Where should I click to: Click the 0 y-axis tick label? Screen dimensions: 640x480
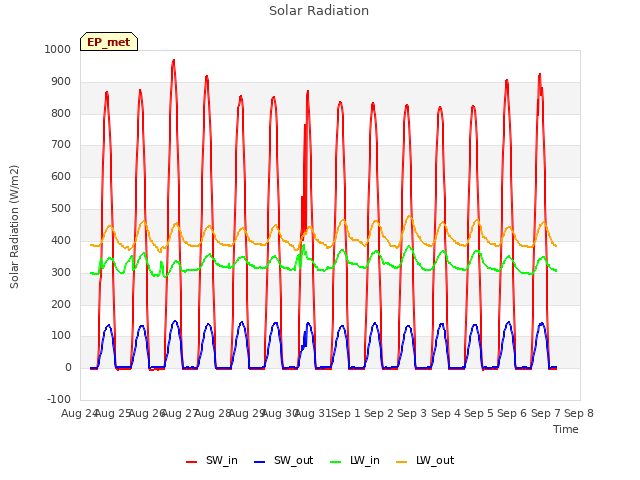coord(68,367)
